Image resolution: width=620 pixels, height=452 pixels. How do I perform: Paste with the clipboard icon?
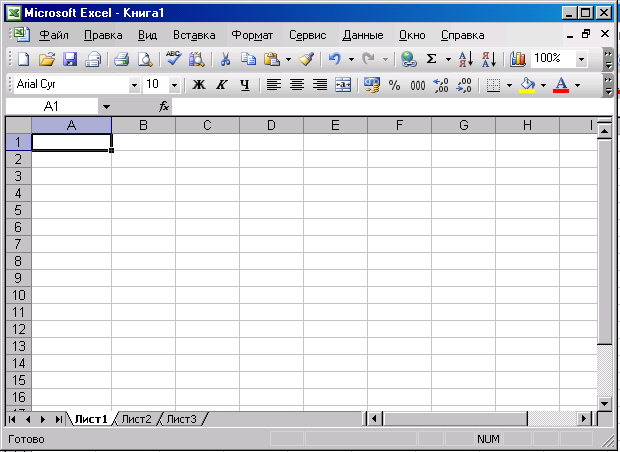pyautogui.click(x=272, y=59)
